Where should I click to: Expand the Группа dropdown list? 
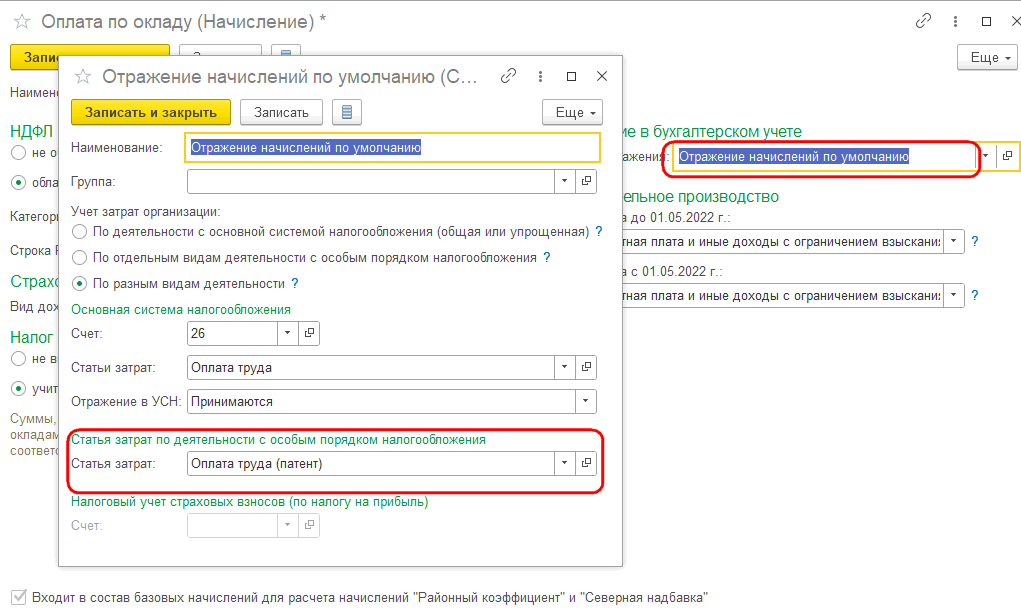565,181
